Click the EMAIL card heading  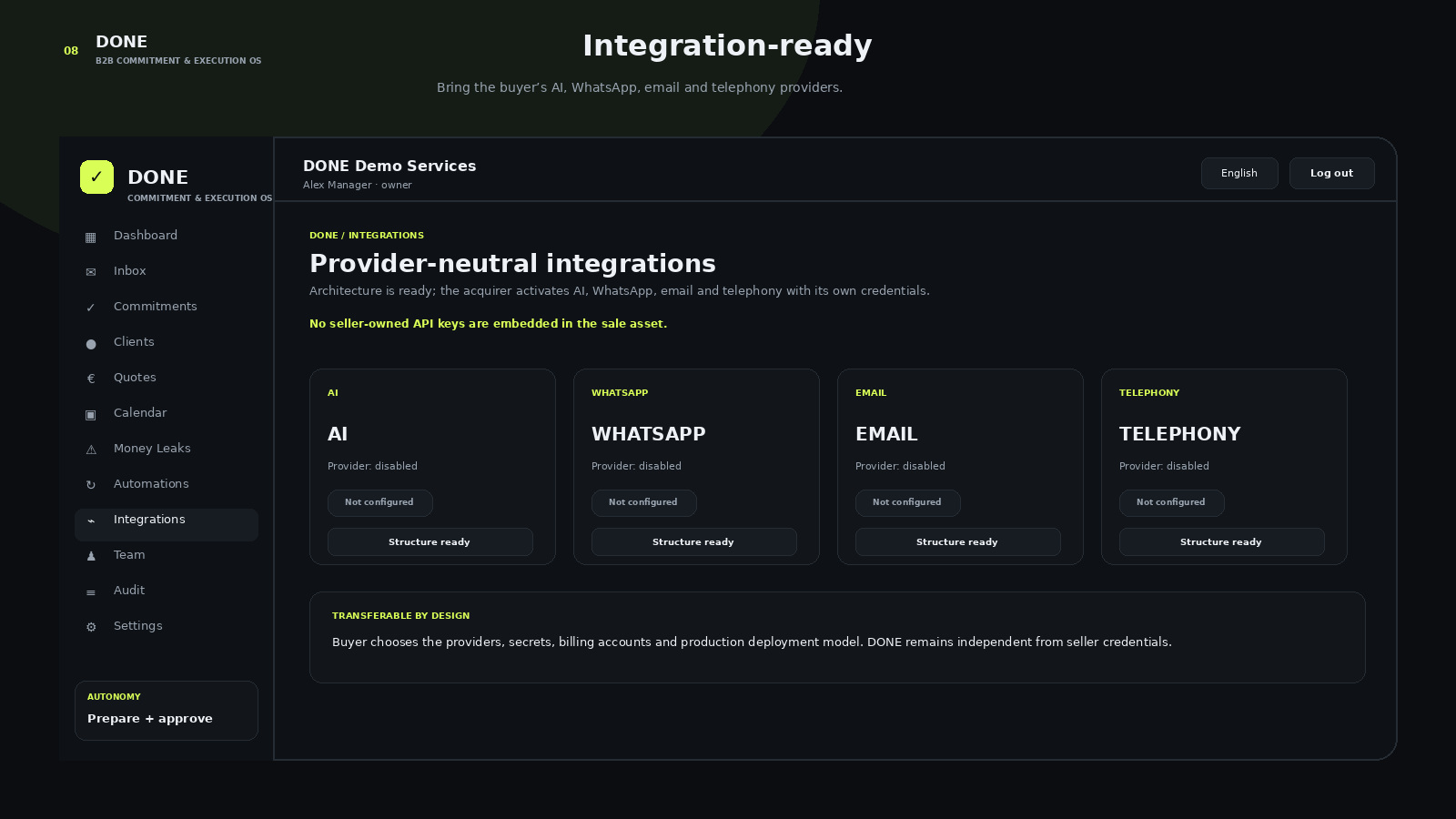(x=886, y=434)
